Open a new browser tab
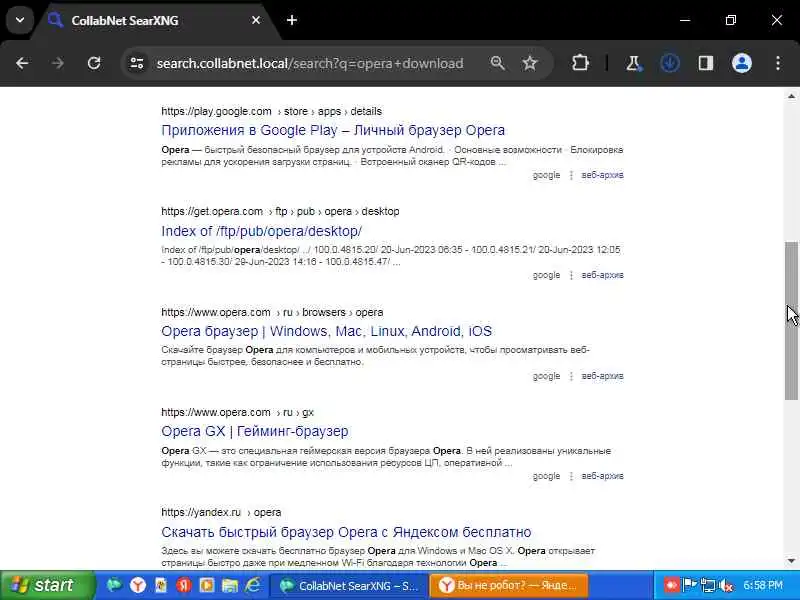The width and height of the screenshot is (800, 600). [292, 20]
